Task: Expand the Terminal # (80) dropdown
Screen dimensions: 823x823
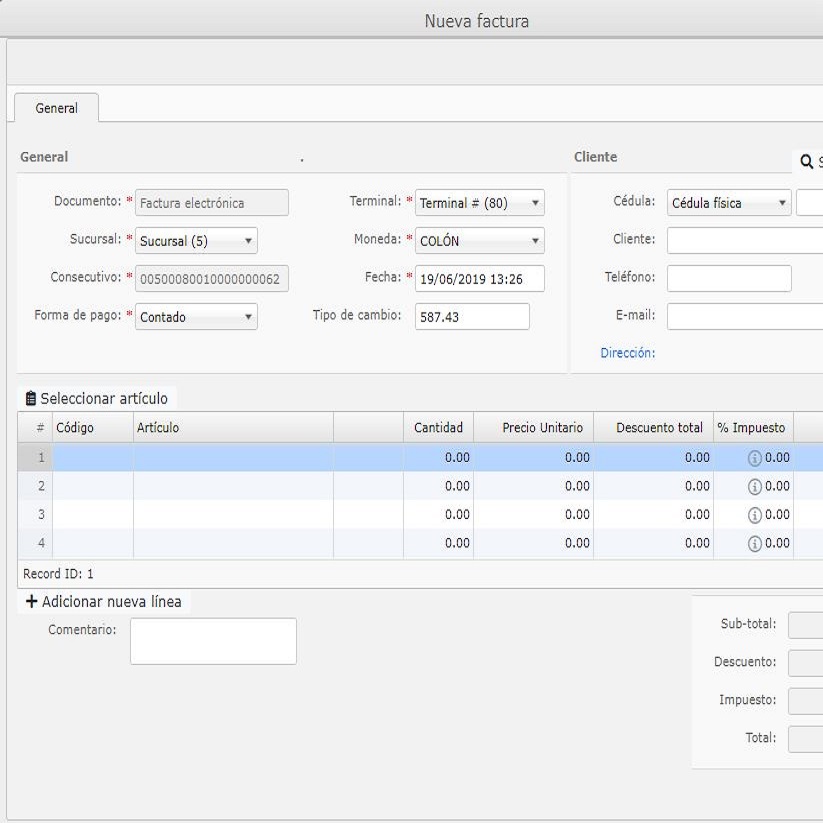Action: click(479, 203)
